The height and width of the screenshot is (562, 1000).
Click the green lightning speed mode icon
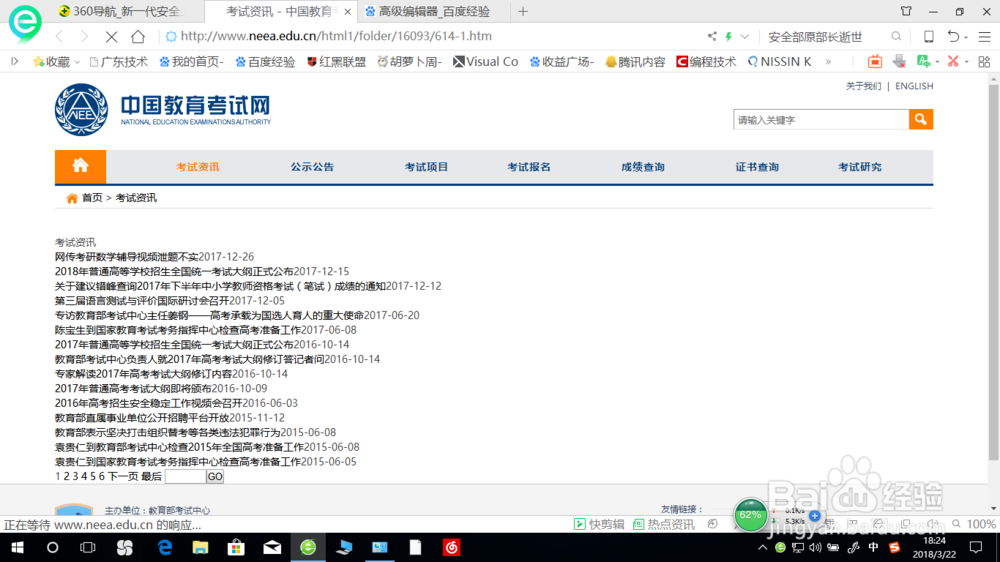click(x=728, y=36)
